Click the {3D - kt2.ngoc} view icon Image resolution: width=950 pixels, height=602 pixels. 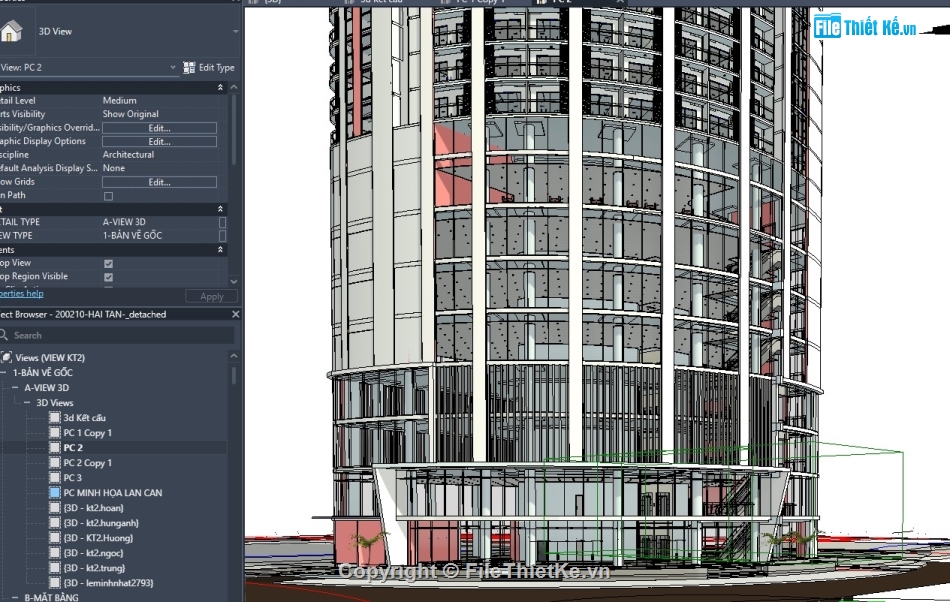coord(55,552)
